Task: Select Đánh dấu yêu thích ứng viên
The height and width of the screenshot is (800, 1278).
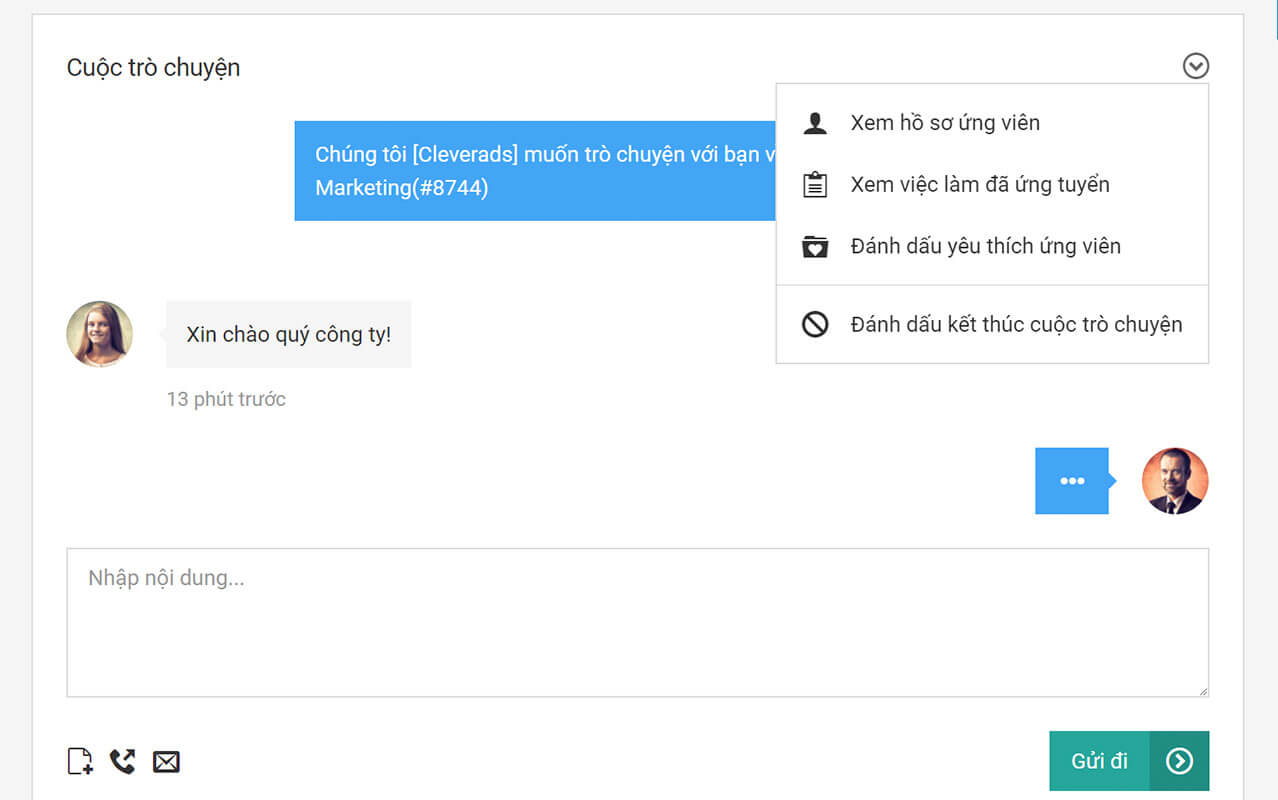Action: pos(985,247)
